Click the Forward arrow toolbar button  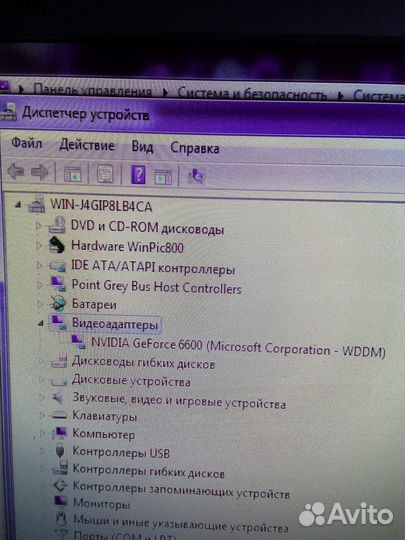pos(40,172)
